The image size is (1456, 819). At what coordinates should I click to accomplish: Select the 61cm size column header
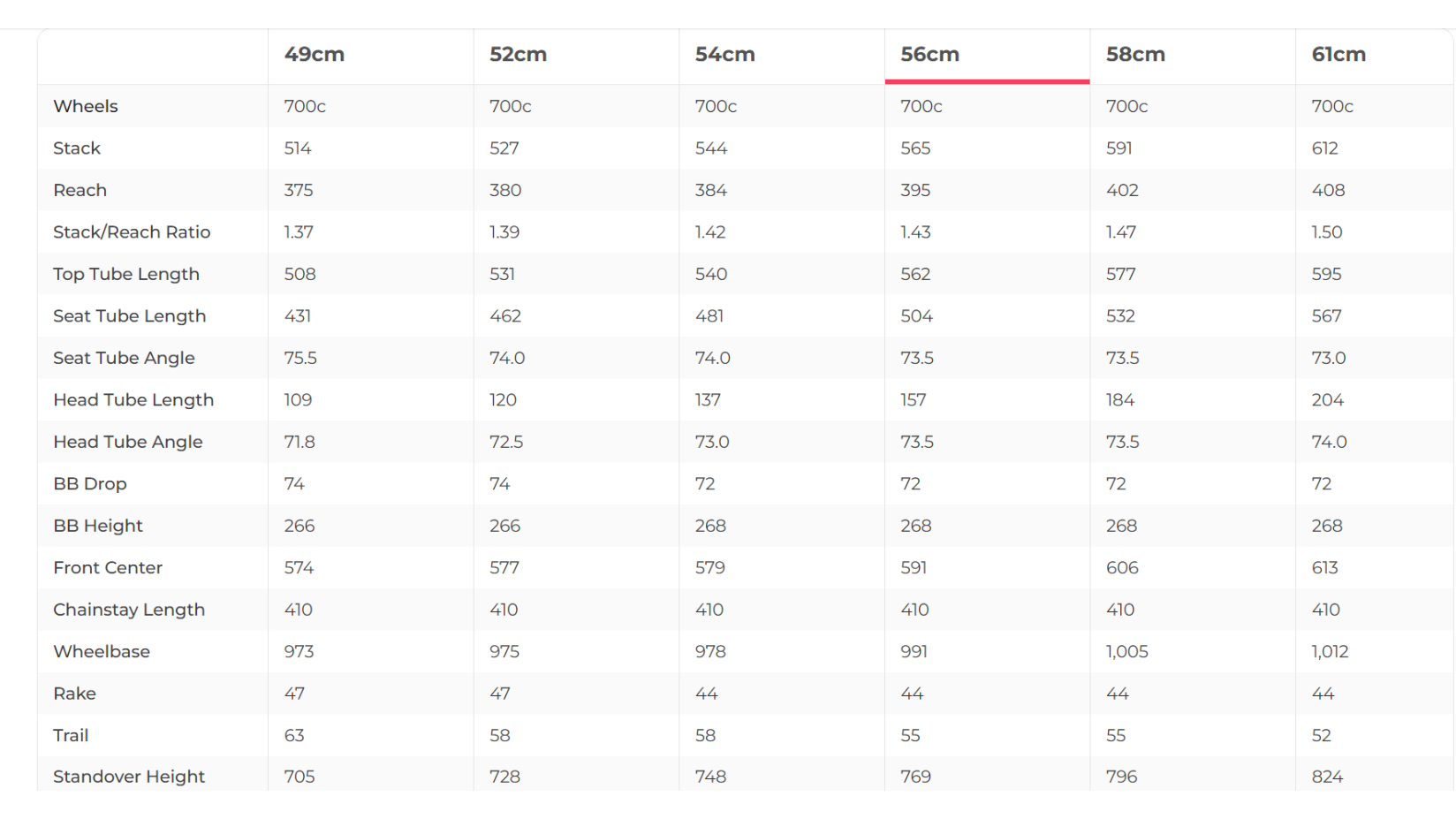pos(1339,55)
